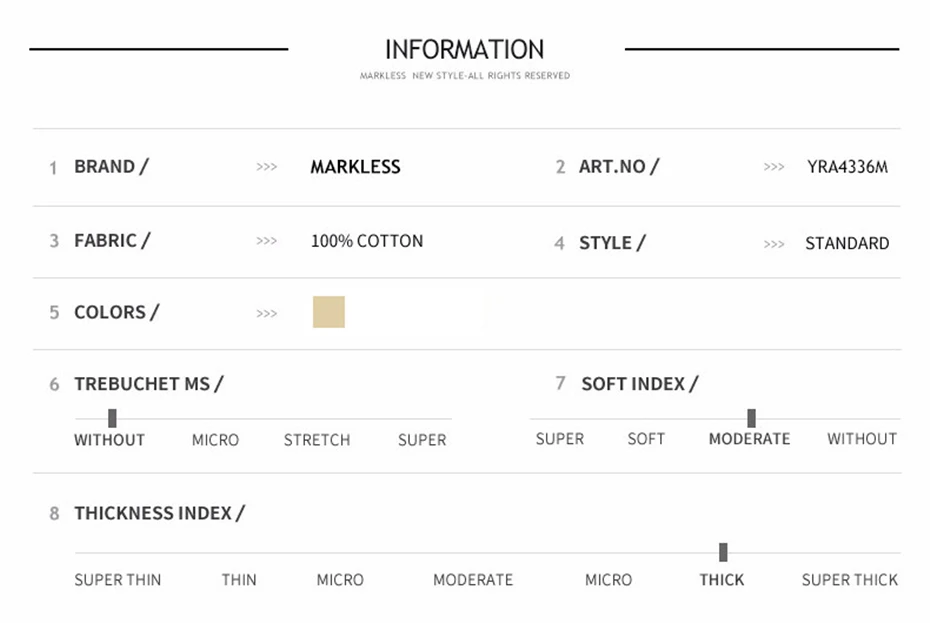Click the INFORMATION heading
Viewport: 930px width, 623px height.
[x=464, y=50]
